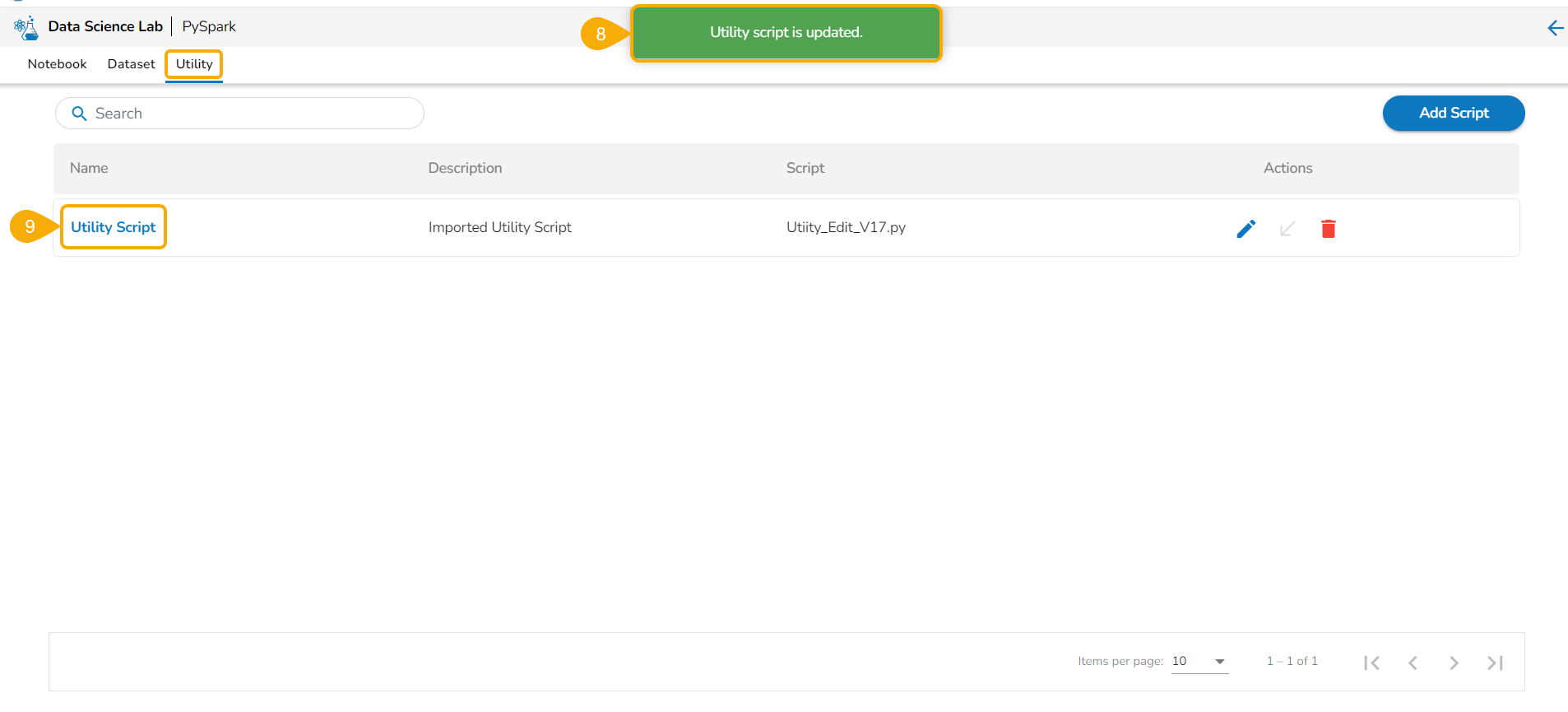The image size is (1568, 712).
Task: Delete Utility Script with the trash icon
Action: click(1329, 229)
